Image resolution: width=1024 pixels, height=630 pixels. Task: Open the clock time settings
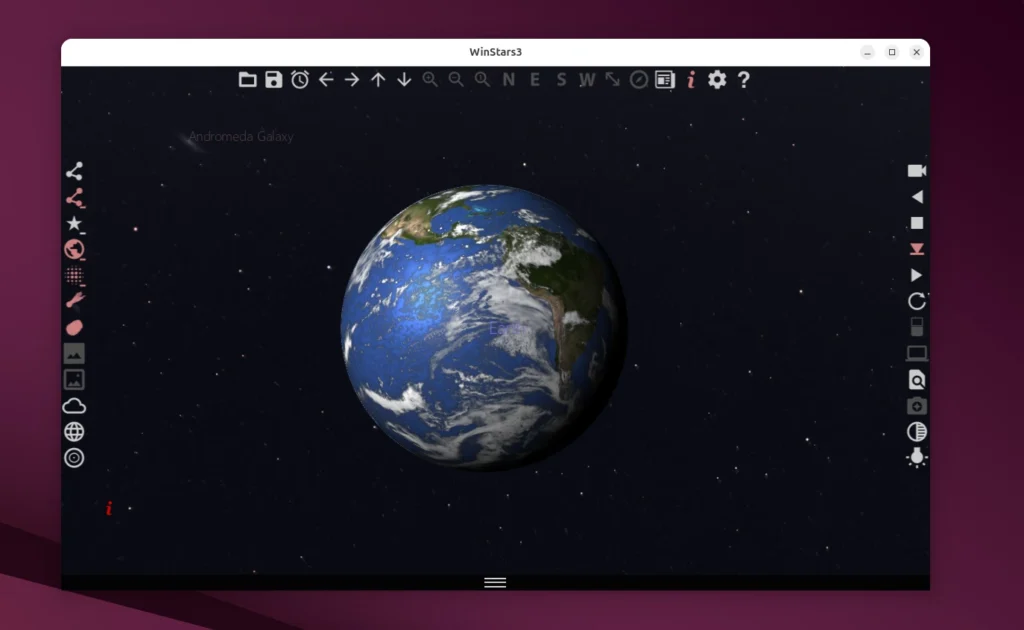coord(300,79)
